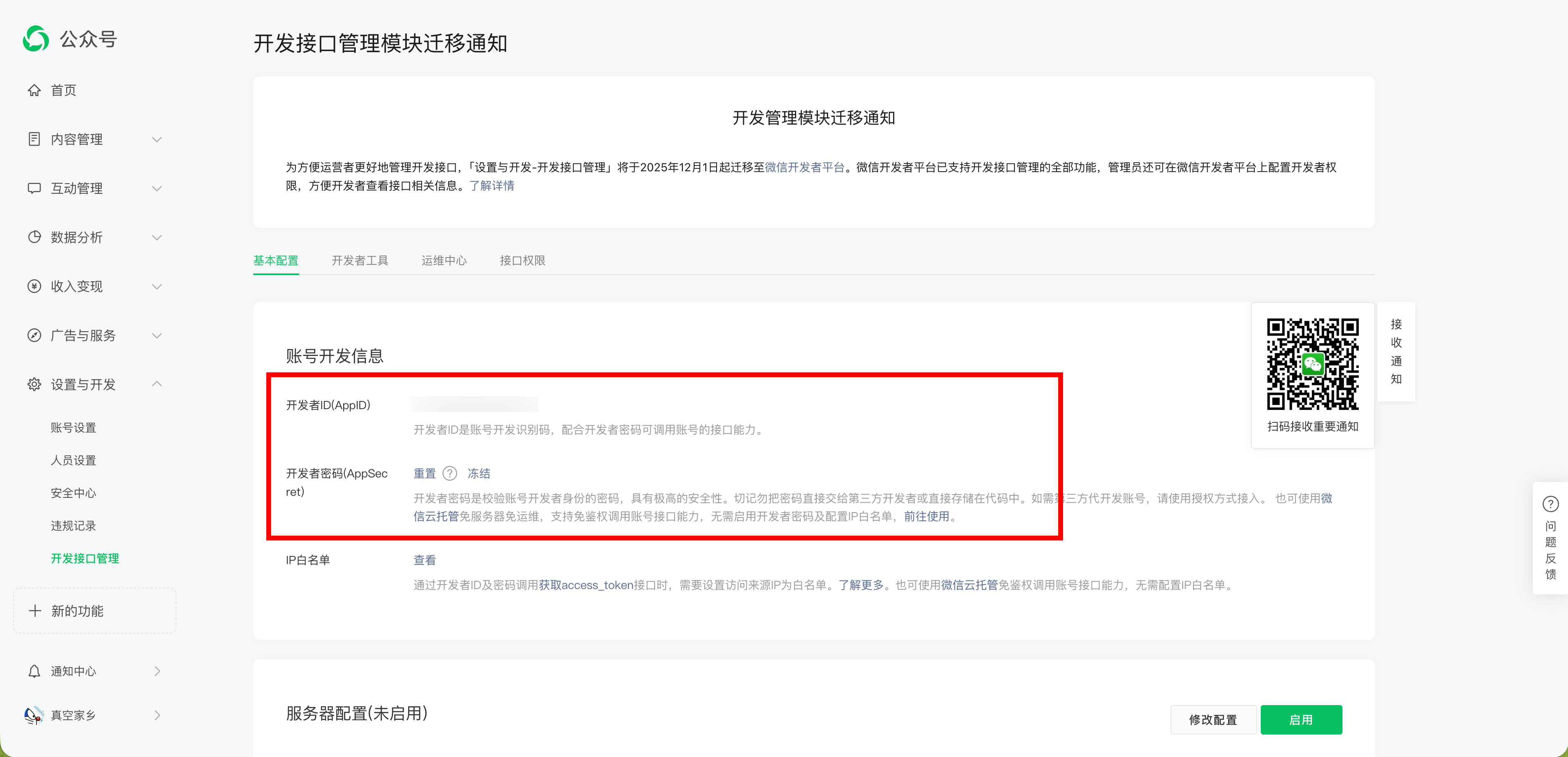Click the 通知中心 bell icon
The height and width of the screenshot is (757, 1568).
click(34, 671)
